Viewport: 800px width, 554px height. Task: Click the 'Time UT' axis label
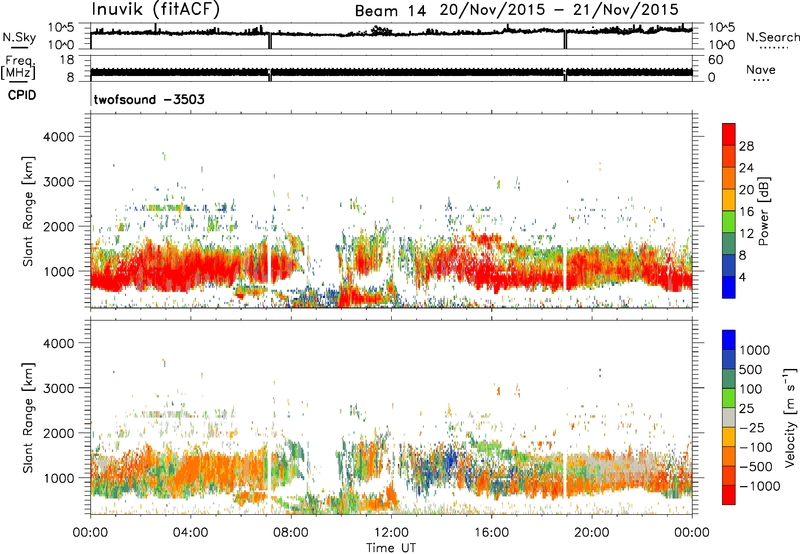(391, 547)
